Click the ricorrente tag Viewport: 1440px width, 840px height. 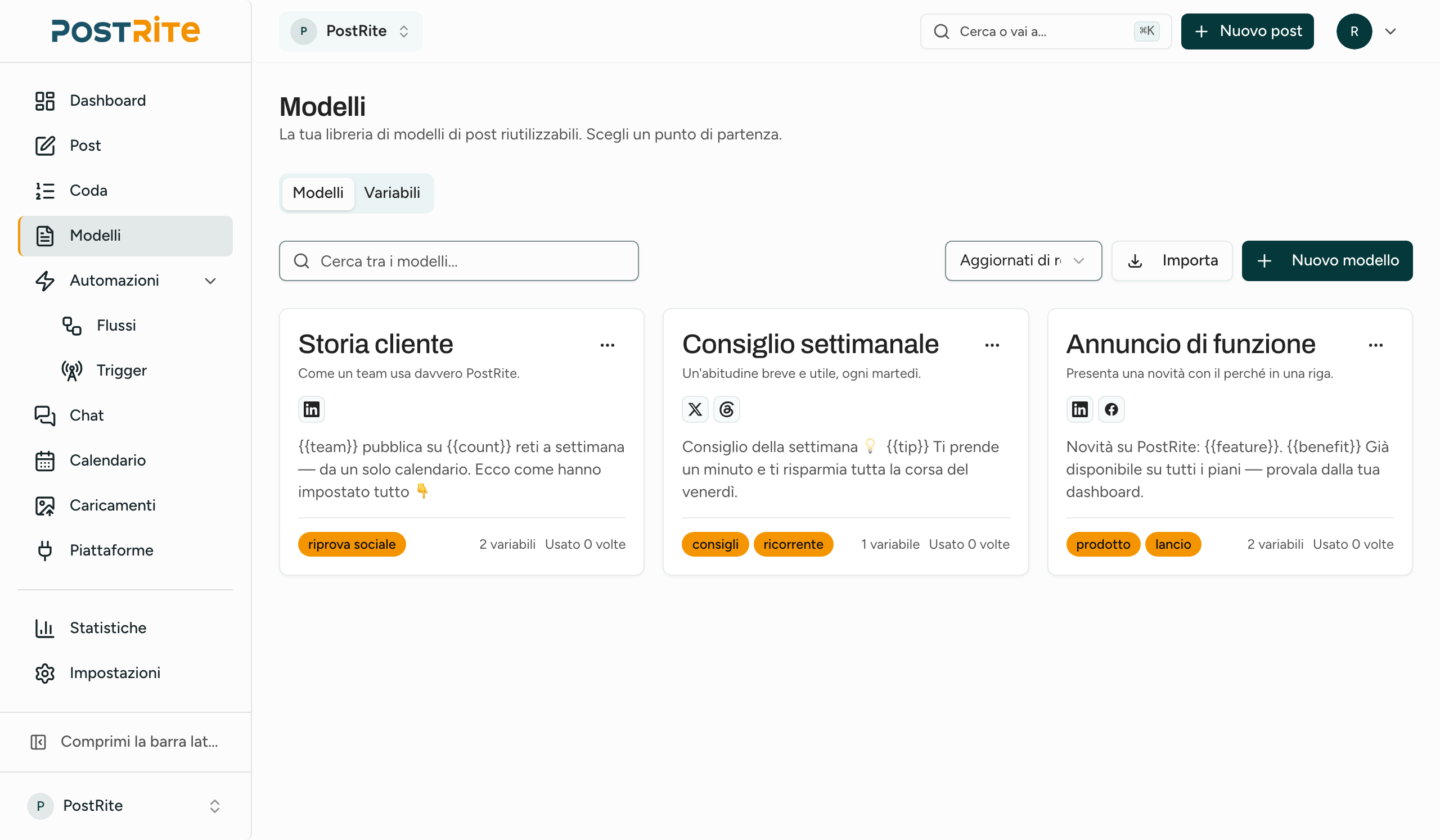793,545
